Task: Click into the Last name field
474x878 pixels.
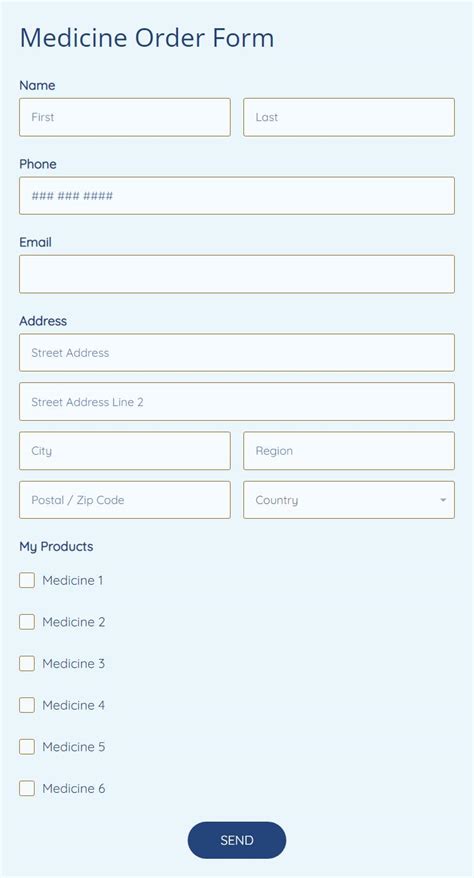Action: point(349,117)
